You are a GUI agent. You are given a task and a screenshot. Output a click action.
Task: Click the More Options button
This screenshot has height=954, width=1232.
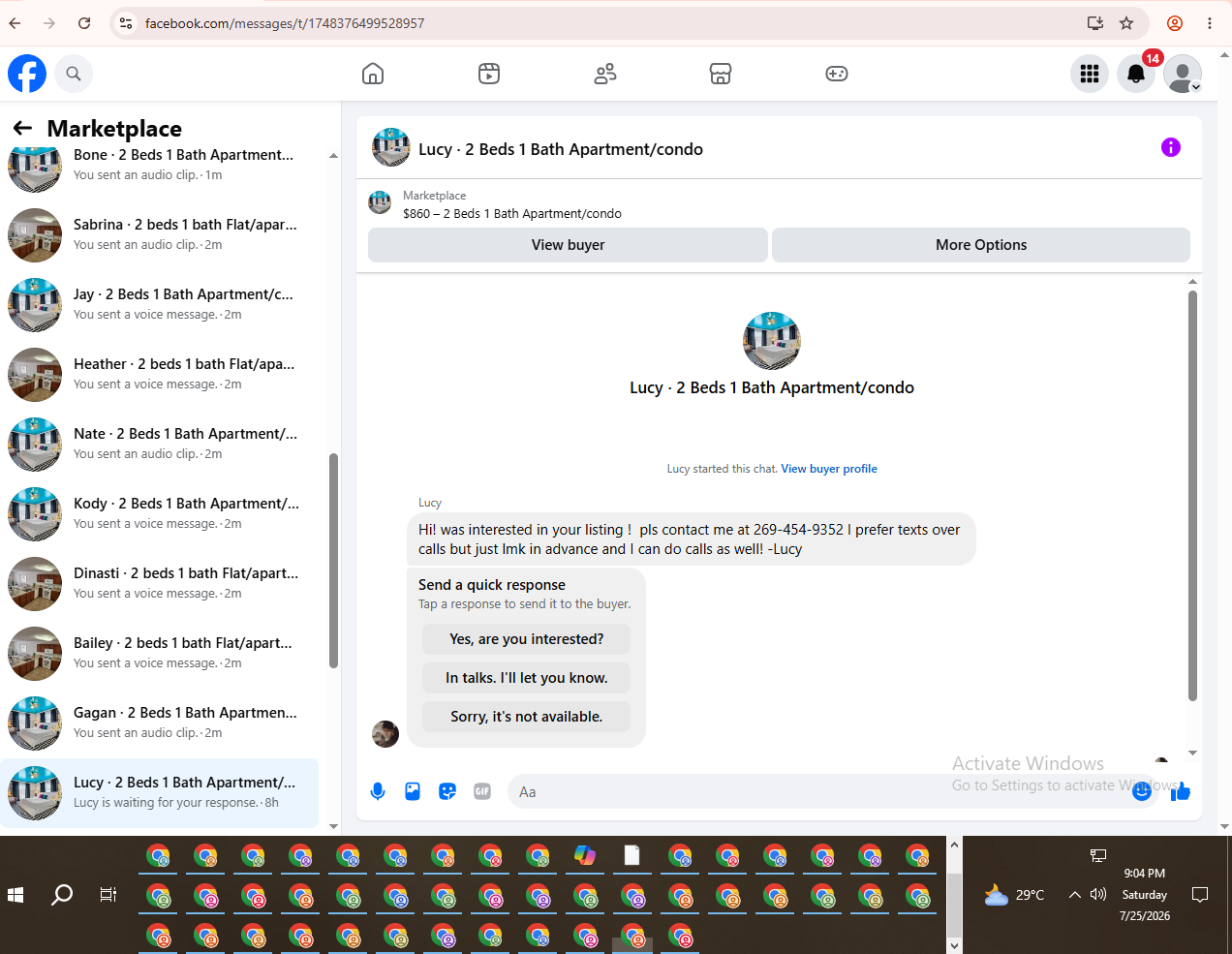[981, 245]
